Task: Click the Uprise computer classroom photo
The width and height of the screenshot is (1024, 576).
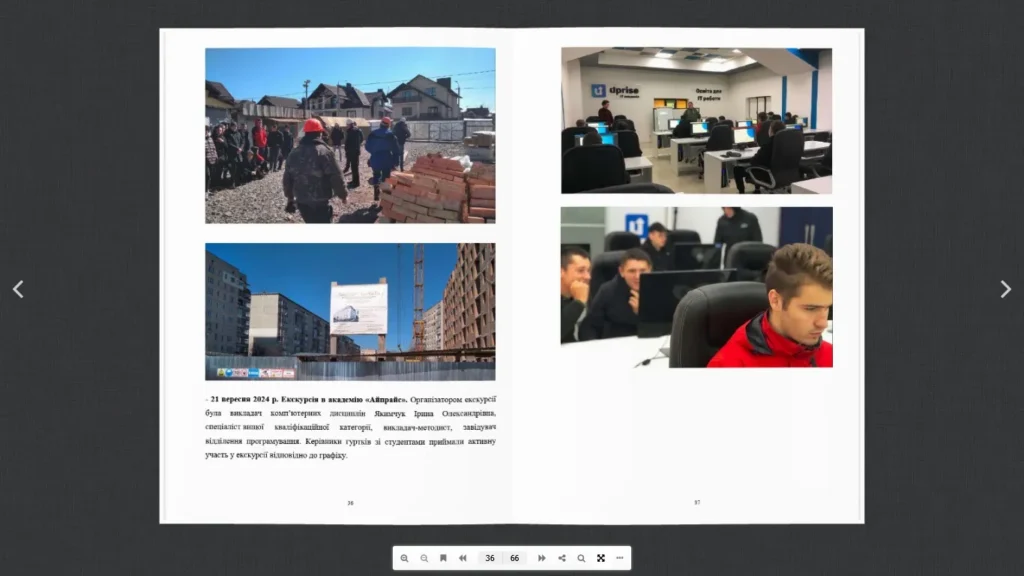Action: (696, 120)
